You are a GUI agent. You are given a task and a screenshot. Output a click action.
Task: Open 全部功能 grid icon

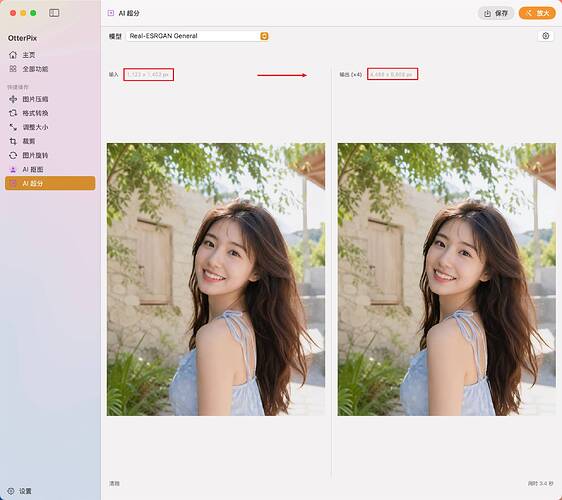(13, 68)
